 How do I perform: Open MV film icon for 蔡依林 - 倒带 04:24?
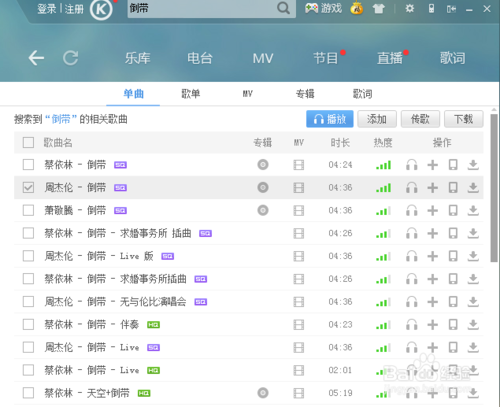tap(298, 165)
